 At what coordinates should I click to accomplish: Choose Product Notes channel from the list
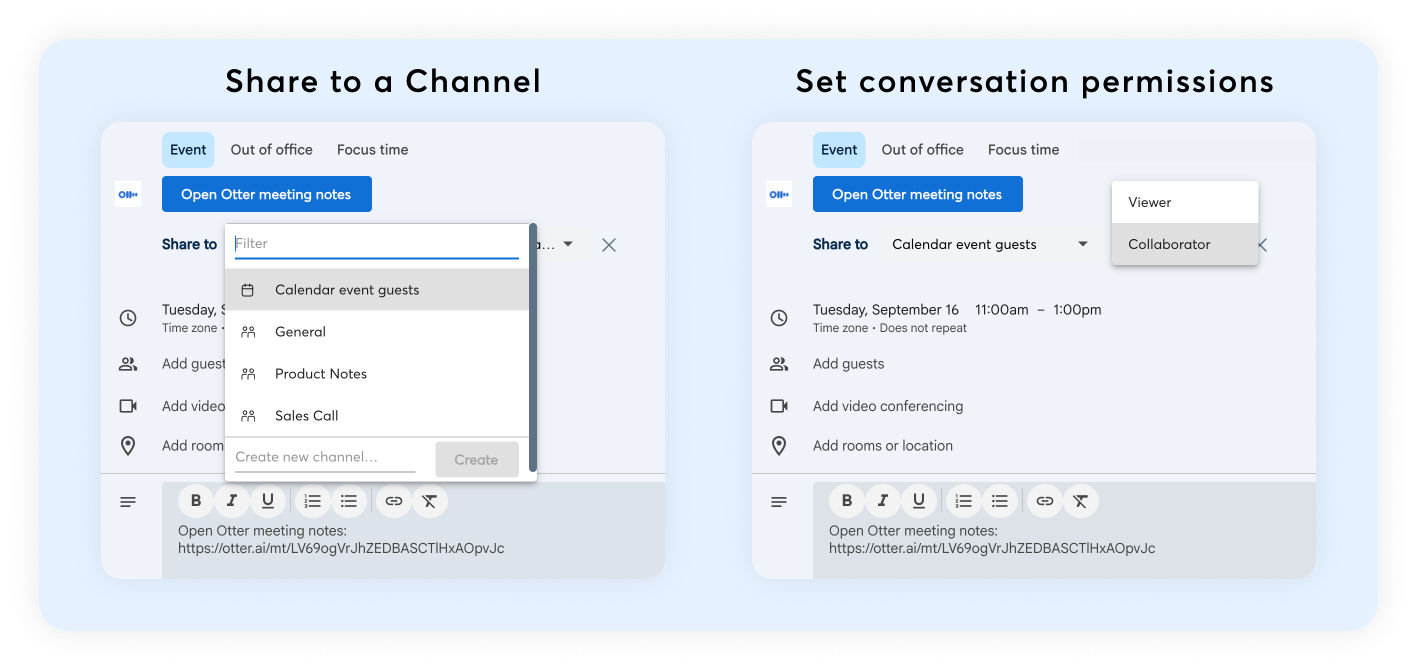pos(321,374)
